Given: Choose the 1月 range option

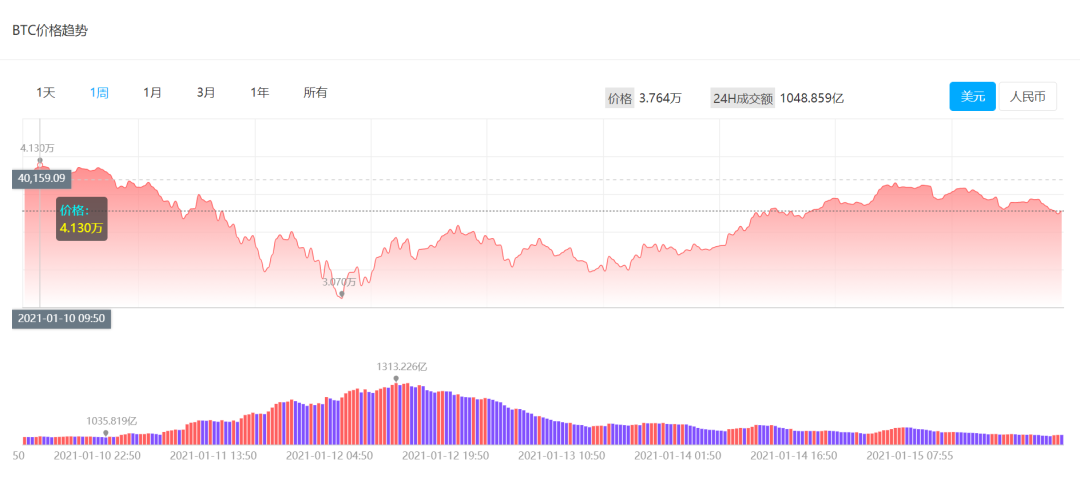Looking at the screenshot, I should 152,92.
